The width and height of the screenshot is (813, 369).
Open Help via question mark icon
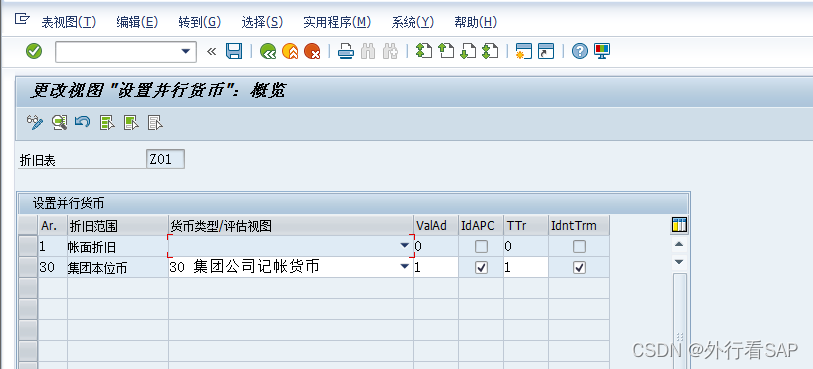click(580, 51)
